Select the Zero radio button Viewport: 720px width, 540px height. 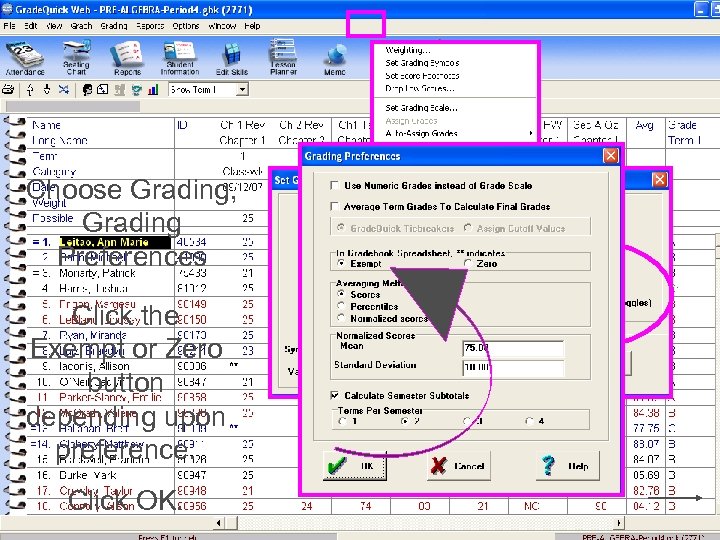[x=468, y=263]
